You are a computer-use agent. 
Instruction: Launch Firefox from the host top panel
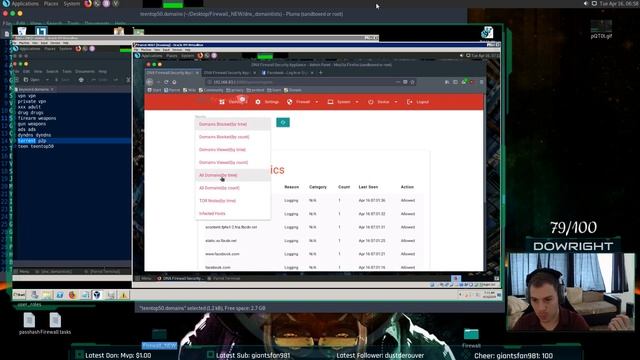click(88, 4)
